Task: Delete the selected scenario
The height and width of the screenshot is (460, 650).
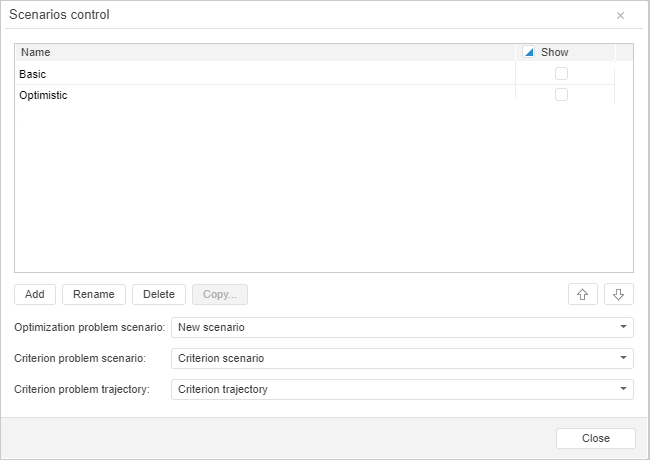Action: point(159,294)
